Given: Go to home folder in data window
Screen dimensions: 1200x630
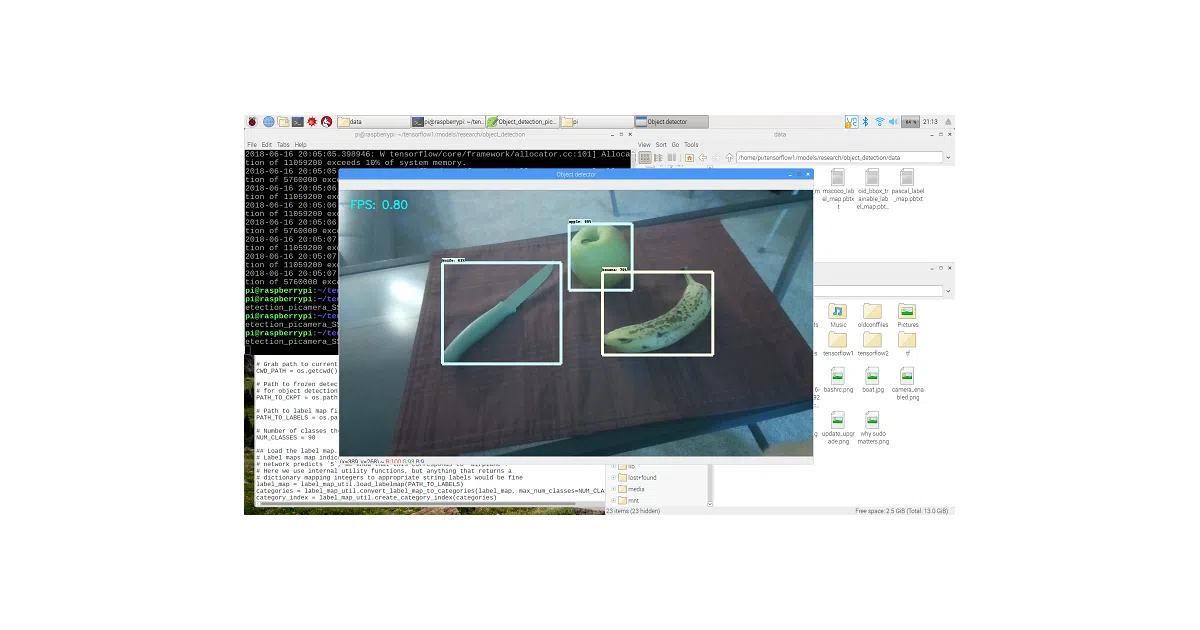Looking at the screenshot, I should click(x=689, y=158).
